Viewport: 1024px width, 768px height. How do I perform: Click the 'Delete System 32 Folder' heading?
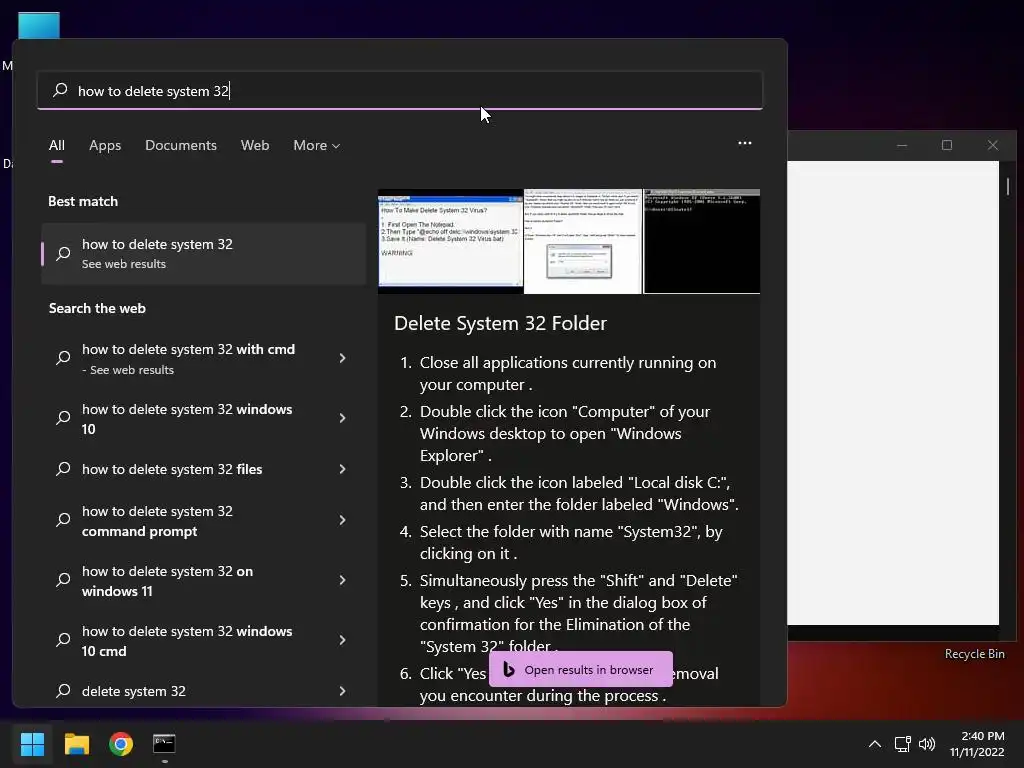pyautogui.click(x=500, y=323)
